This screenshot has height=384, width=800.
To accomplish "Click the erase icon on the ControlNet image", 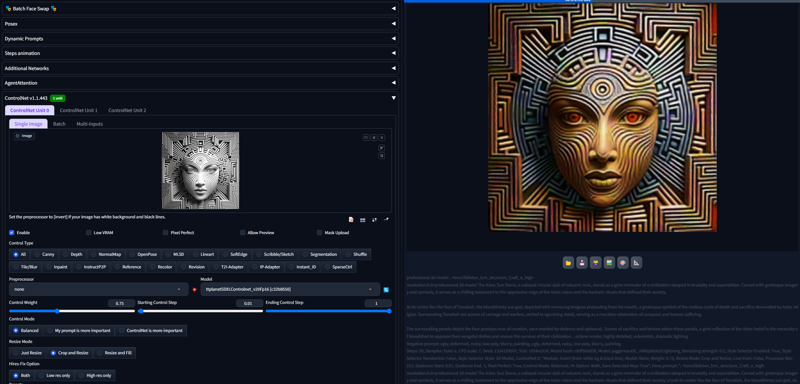I will click(x=374, y=138).
